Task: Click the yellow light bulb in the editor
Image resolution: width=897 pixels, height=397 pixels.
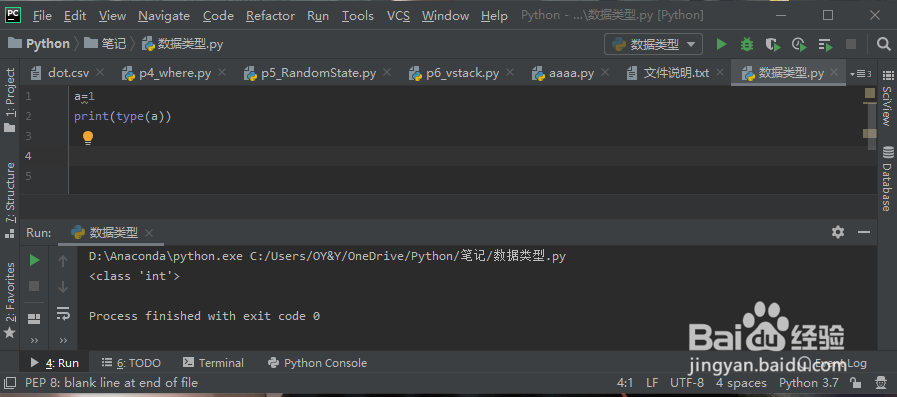Action: click(88, 137)
